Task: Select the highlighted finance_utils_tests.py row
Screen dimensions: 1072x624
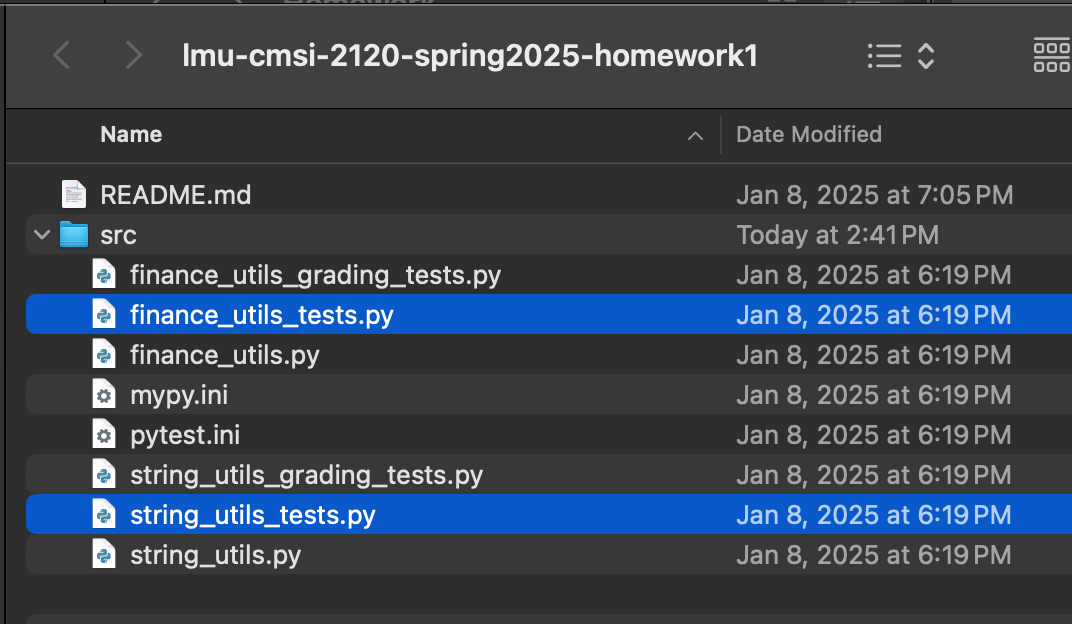Action: coord(549,315)
